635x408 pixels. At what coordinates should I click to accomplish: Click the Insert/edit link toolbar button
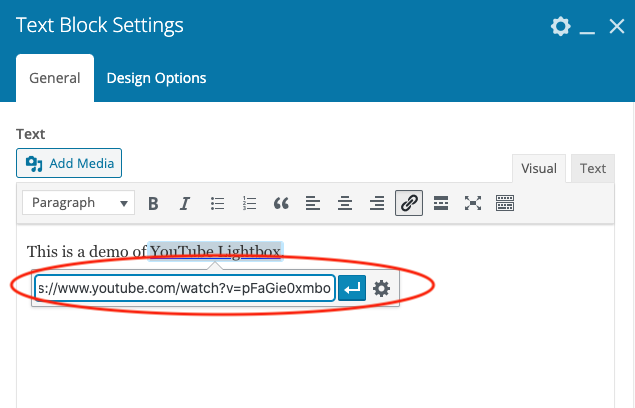point(409,203)
